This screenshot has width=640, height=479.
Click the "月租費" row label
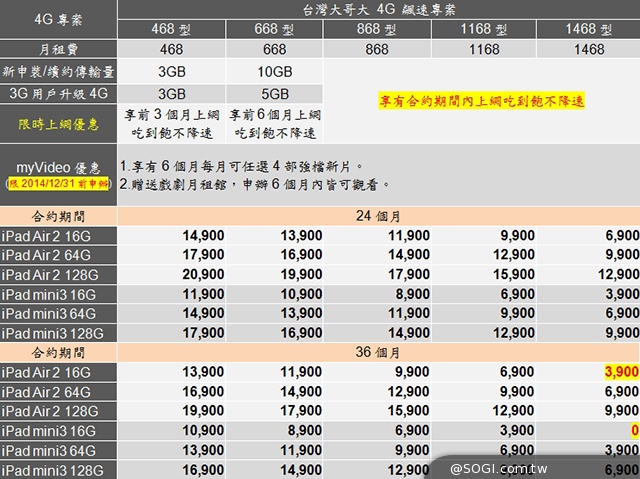(x=58, y=49)
